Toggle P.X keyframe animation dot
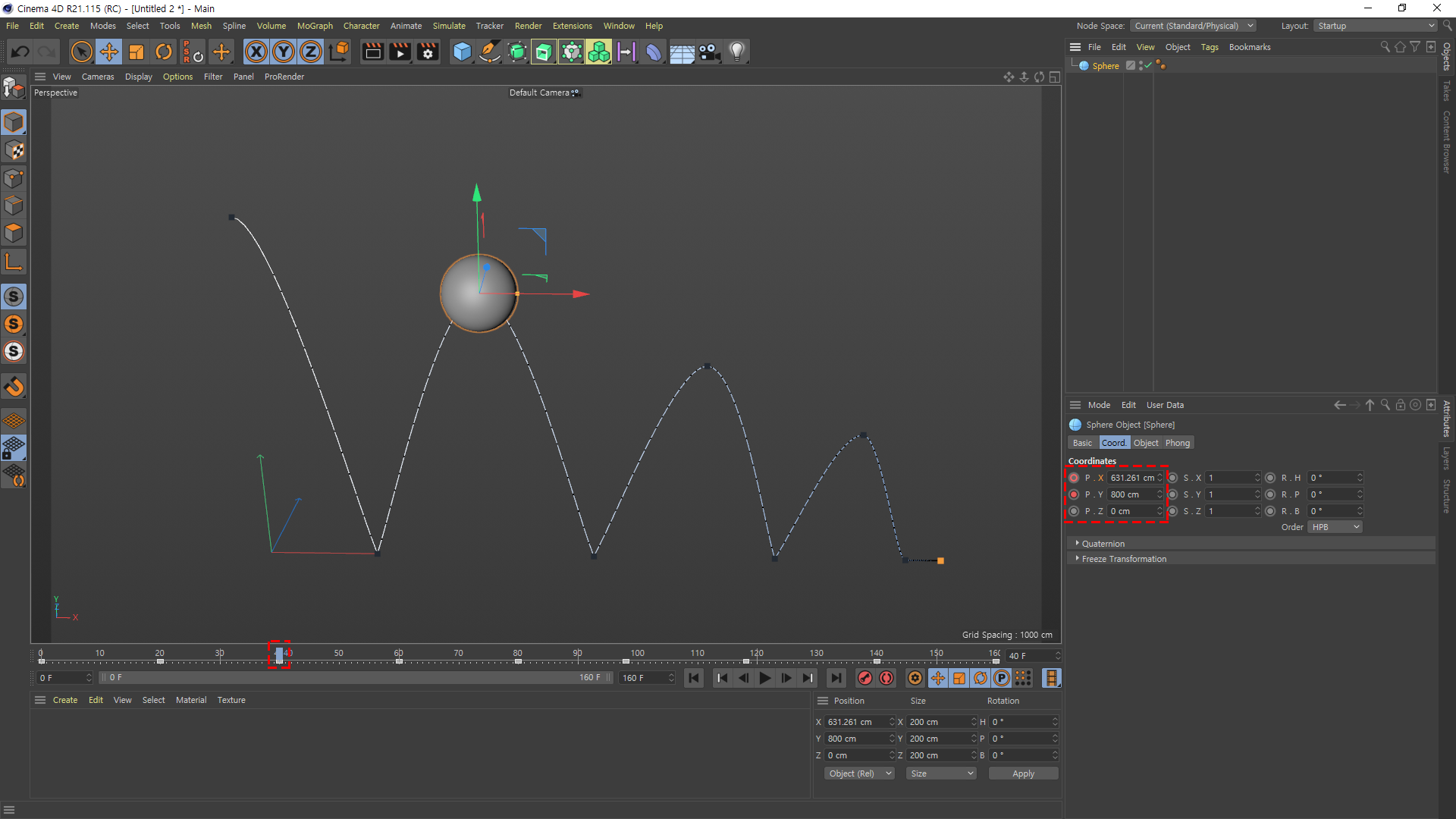This screenshot has height=819, width=1456. 1074,478
